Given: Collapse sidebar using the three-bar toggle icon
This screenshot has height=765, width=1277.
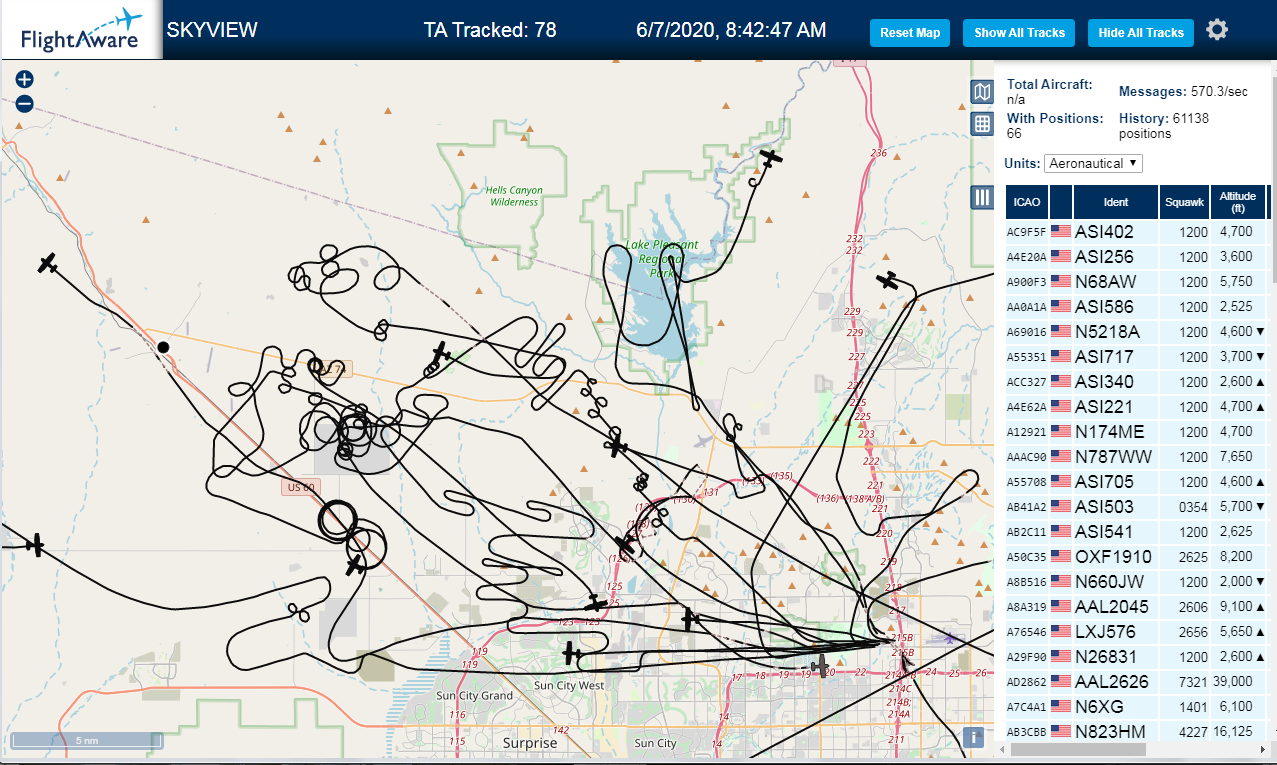Looking at the screenshot, I should click(982, 197).
